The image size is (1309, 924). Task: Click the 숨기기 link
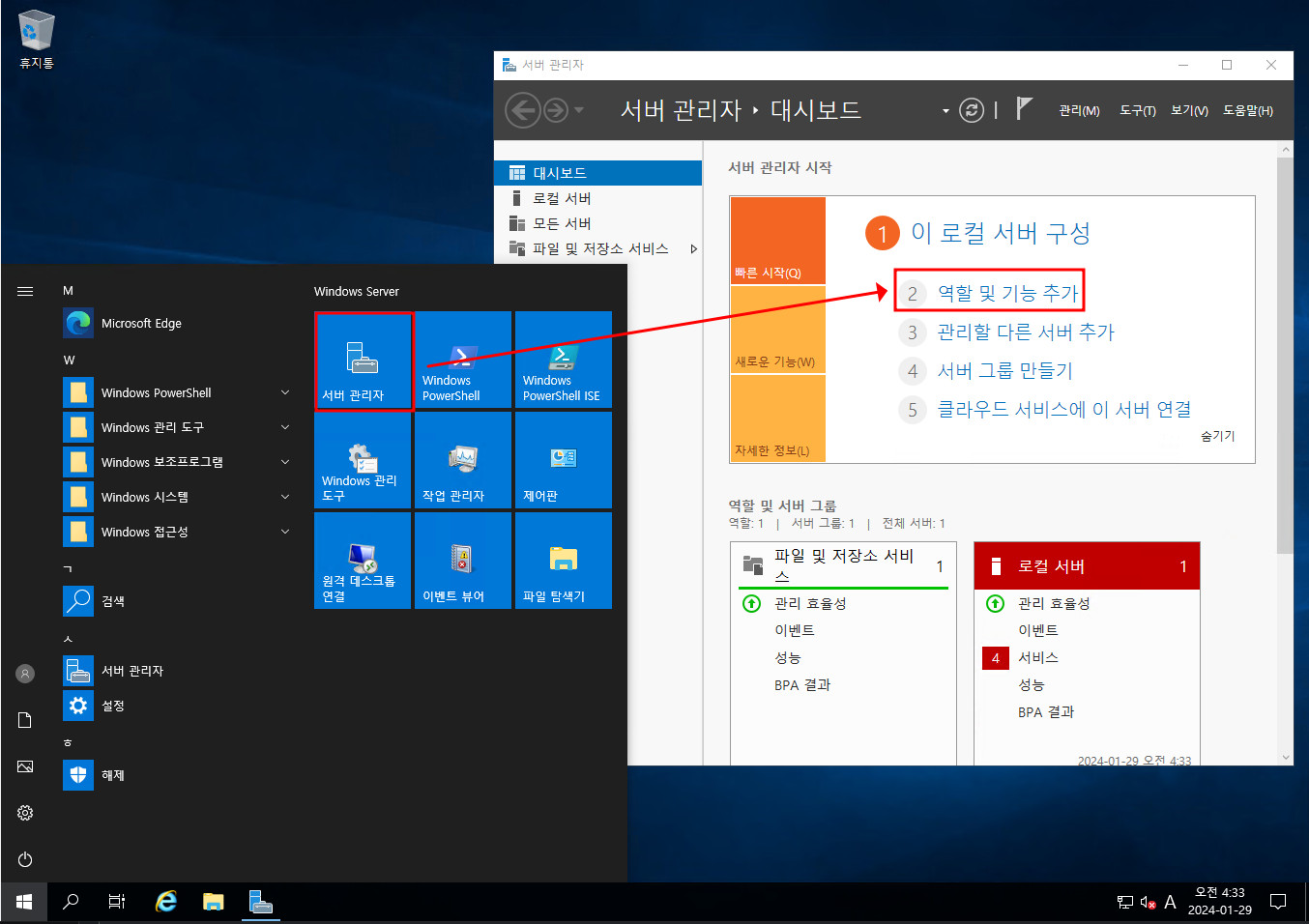(x=1218, y=436)
